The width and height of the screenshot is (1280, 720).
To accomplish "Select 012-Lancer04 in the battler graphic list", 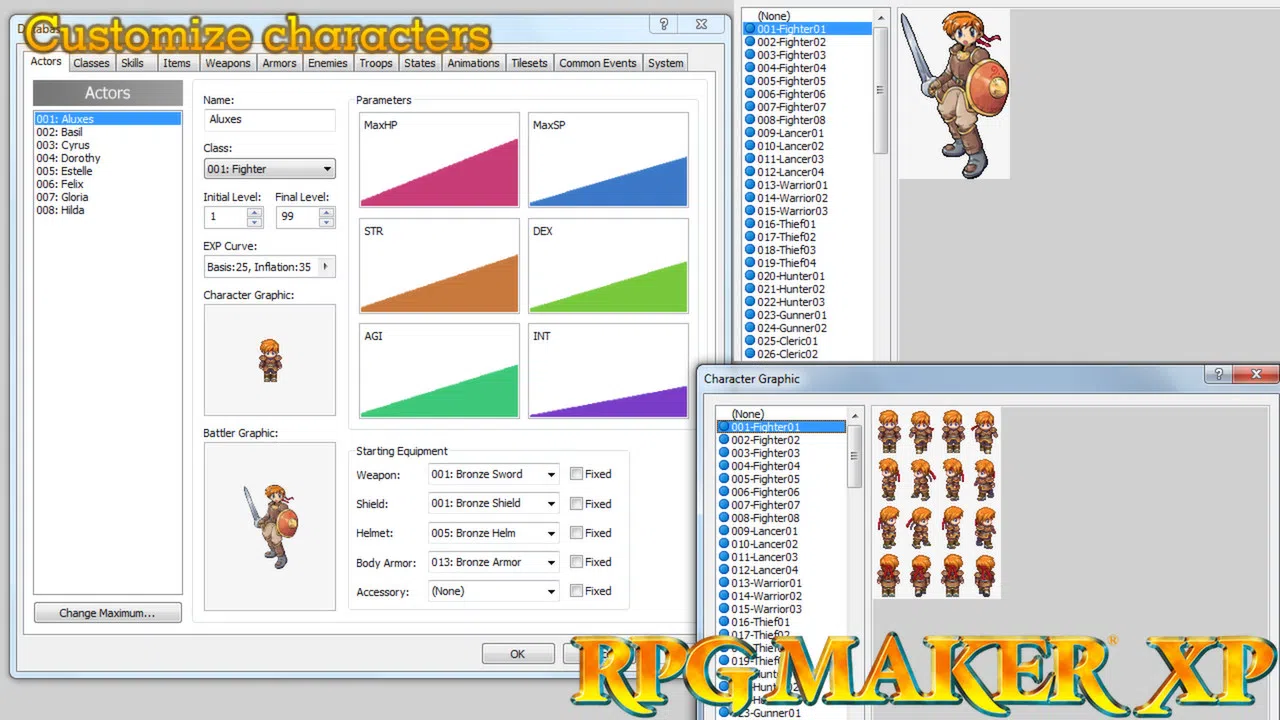I will (x=791, y=172).
